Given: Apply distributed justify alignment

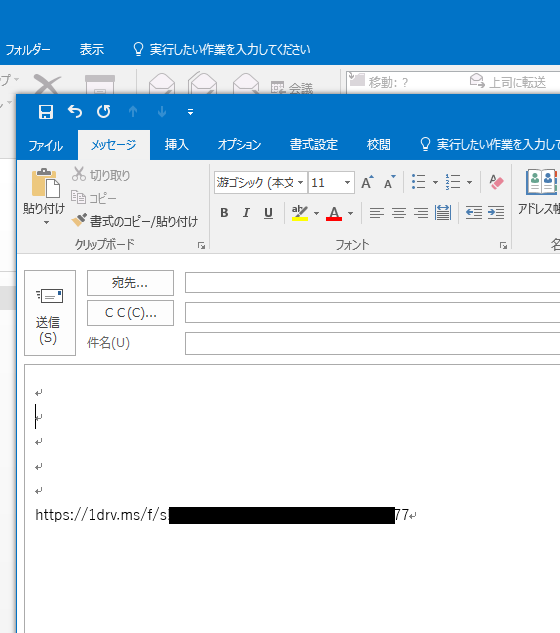Looking at the screenshot, I should 443,213.
